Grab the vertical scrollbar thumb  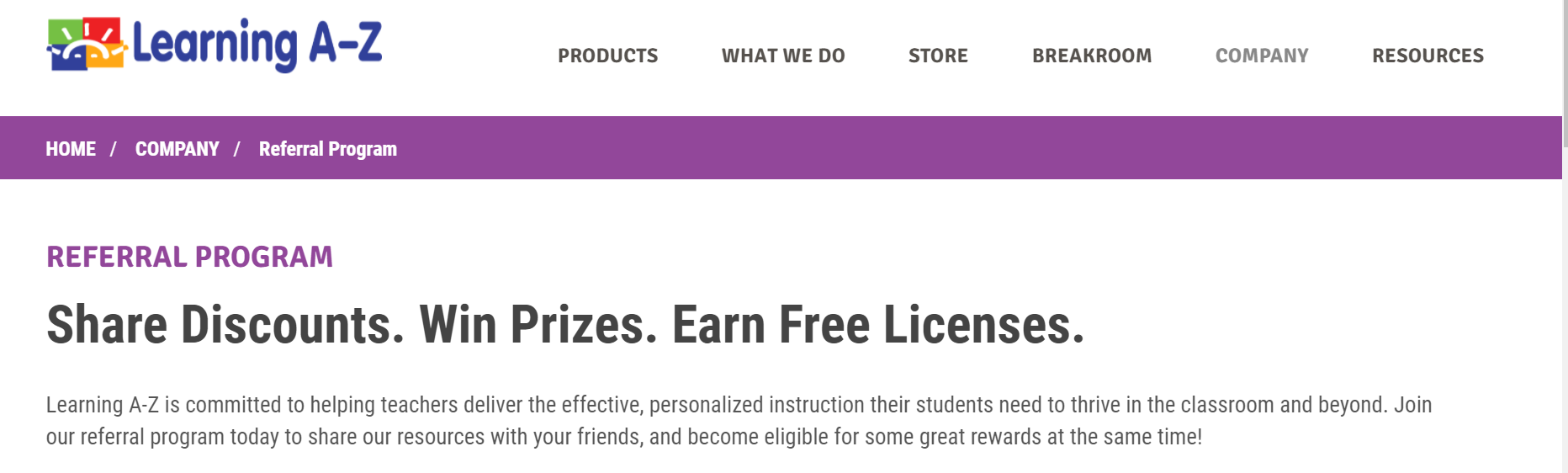click(1565, 72)
